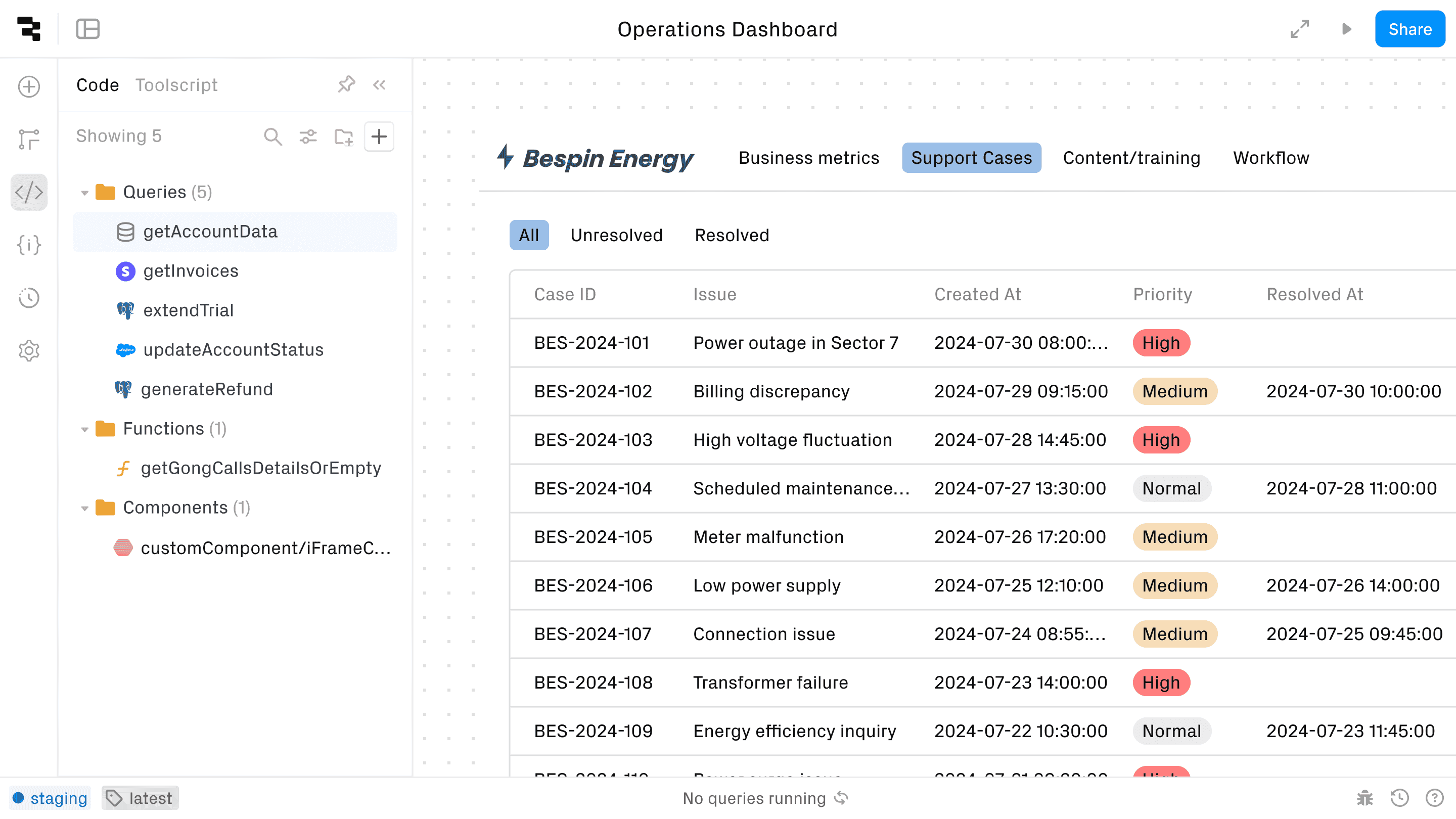The image size is (1456, 819).
Task: Collapse the Queries folder arrow
Action: (84, 193)
